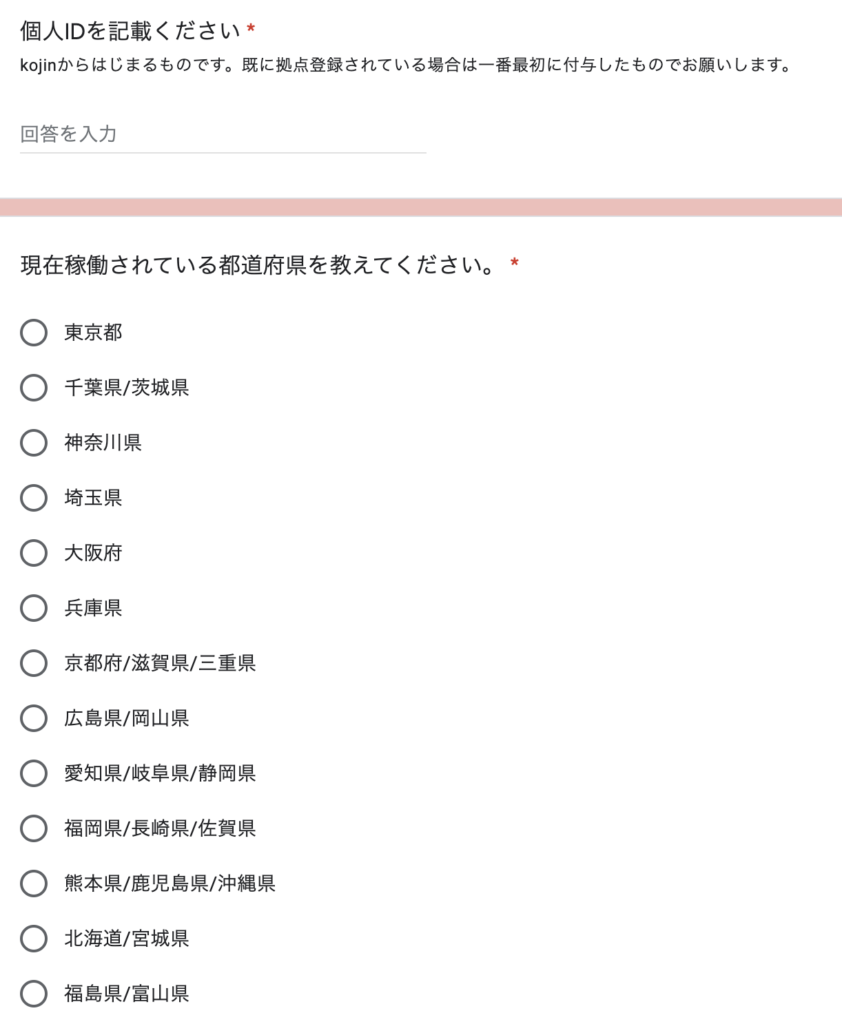842x1024 pixels.
Task: Click the kojin description help text
Action: (406, 65)
